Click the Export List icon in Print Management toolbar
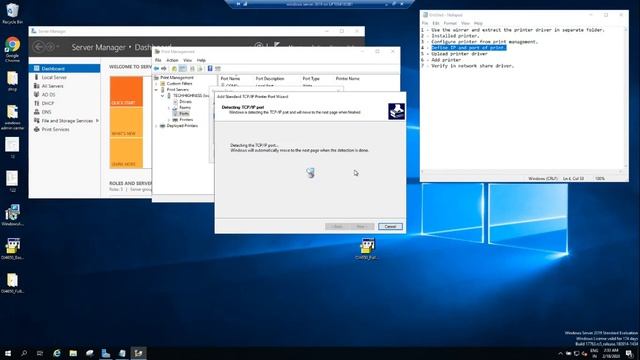Viewport: 640px width, 360px height. pyautogui.click(x=200, y=69)
